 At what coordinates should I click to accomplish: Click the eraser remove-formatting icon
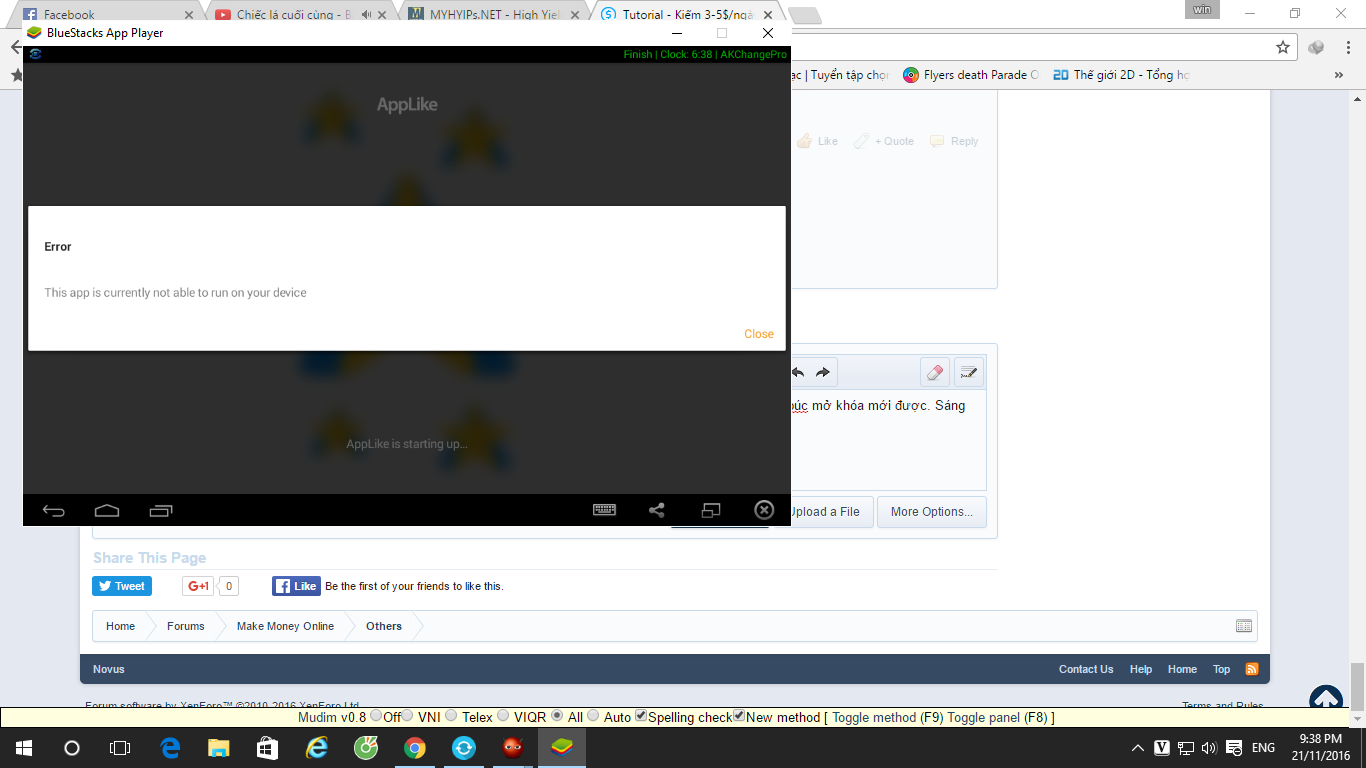[x=935, y=373]
